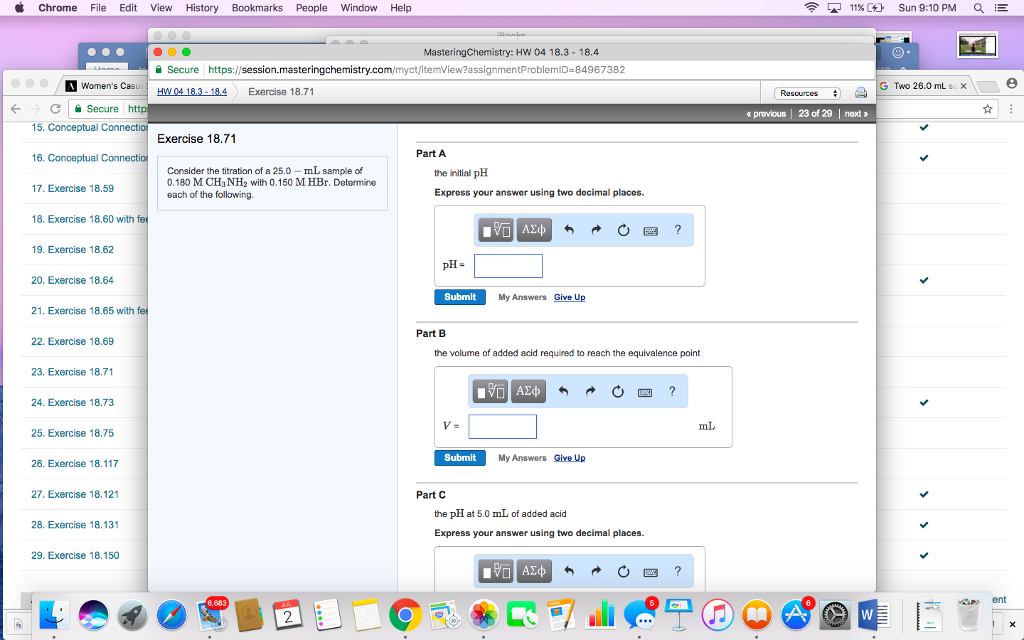Open App Store from the Dock
This screenshot has height=640, width=1024.
[795, 615]
